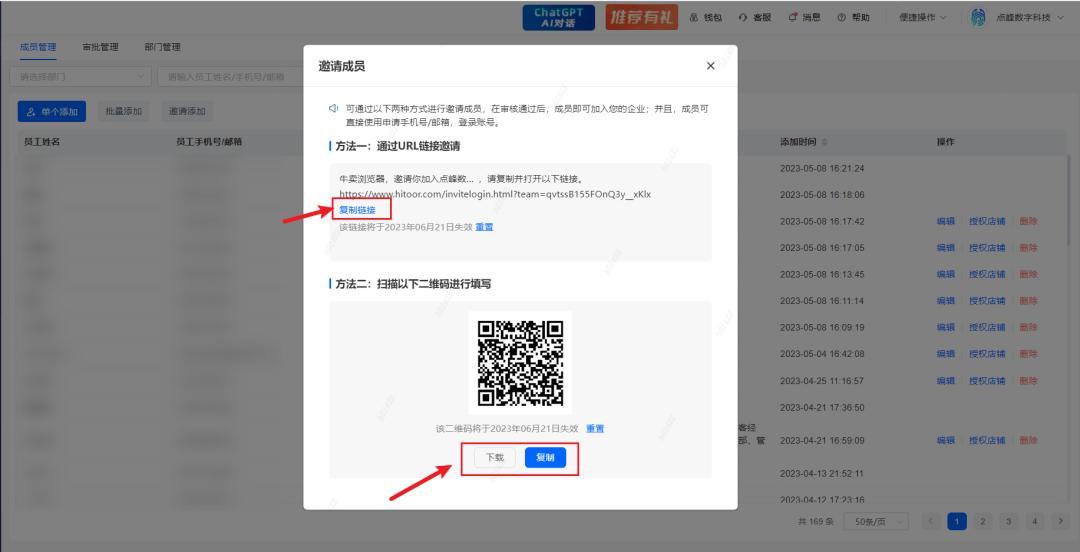Image resolution: width=1080 pixels, height=552 pixels.
Task: Click 编辑 in the 16:17:05 row
Action: coord(946,248)
